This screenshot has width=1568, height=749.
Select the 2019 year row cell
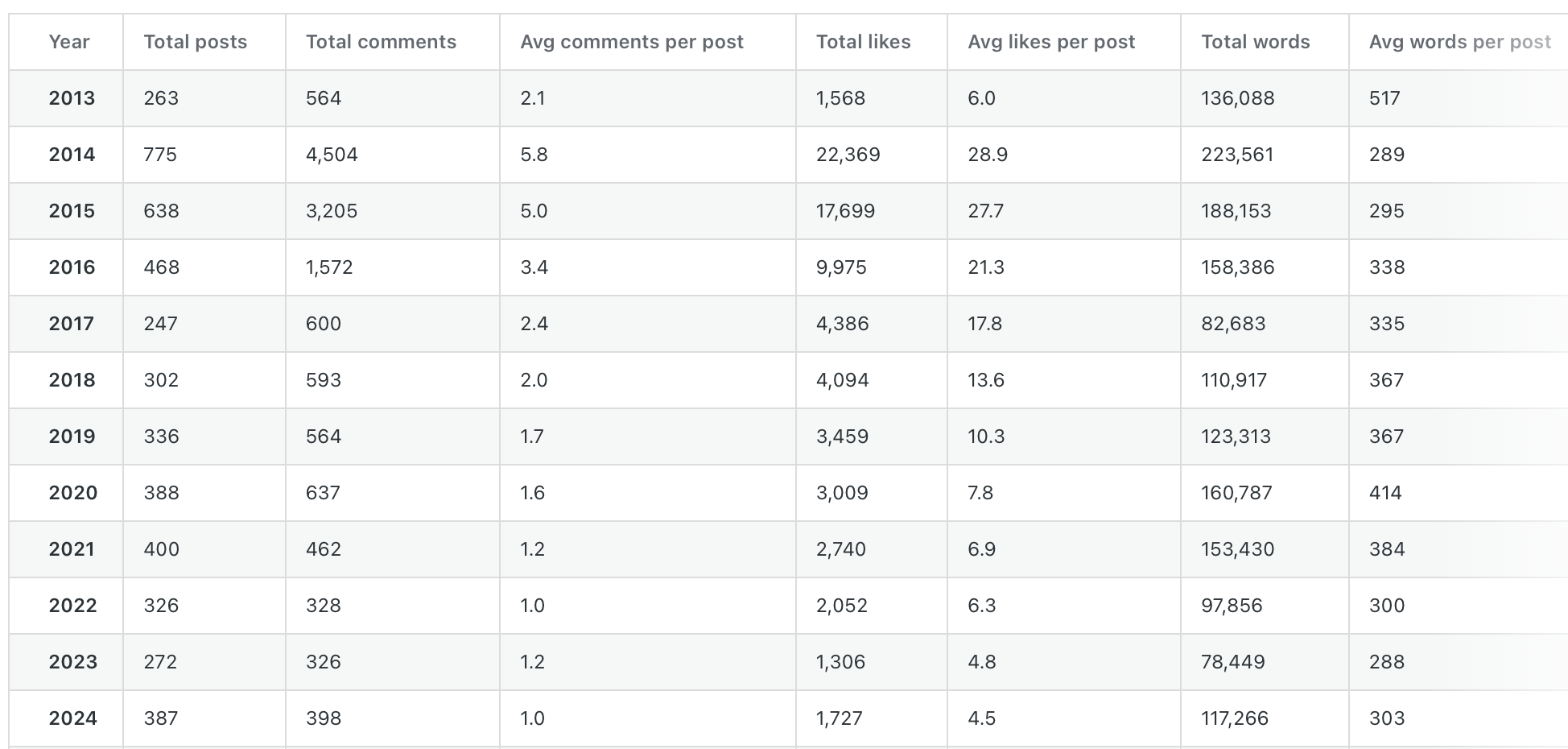coord(72,437)
